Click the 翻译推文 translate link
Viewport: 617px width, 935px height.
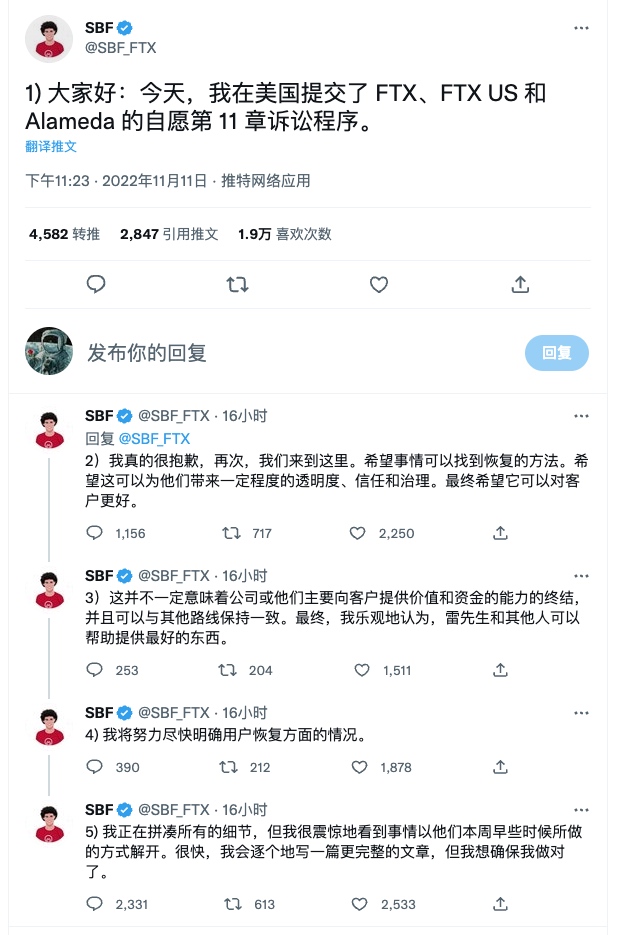pos(51,147)
